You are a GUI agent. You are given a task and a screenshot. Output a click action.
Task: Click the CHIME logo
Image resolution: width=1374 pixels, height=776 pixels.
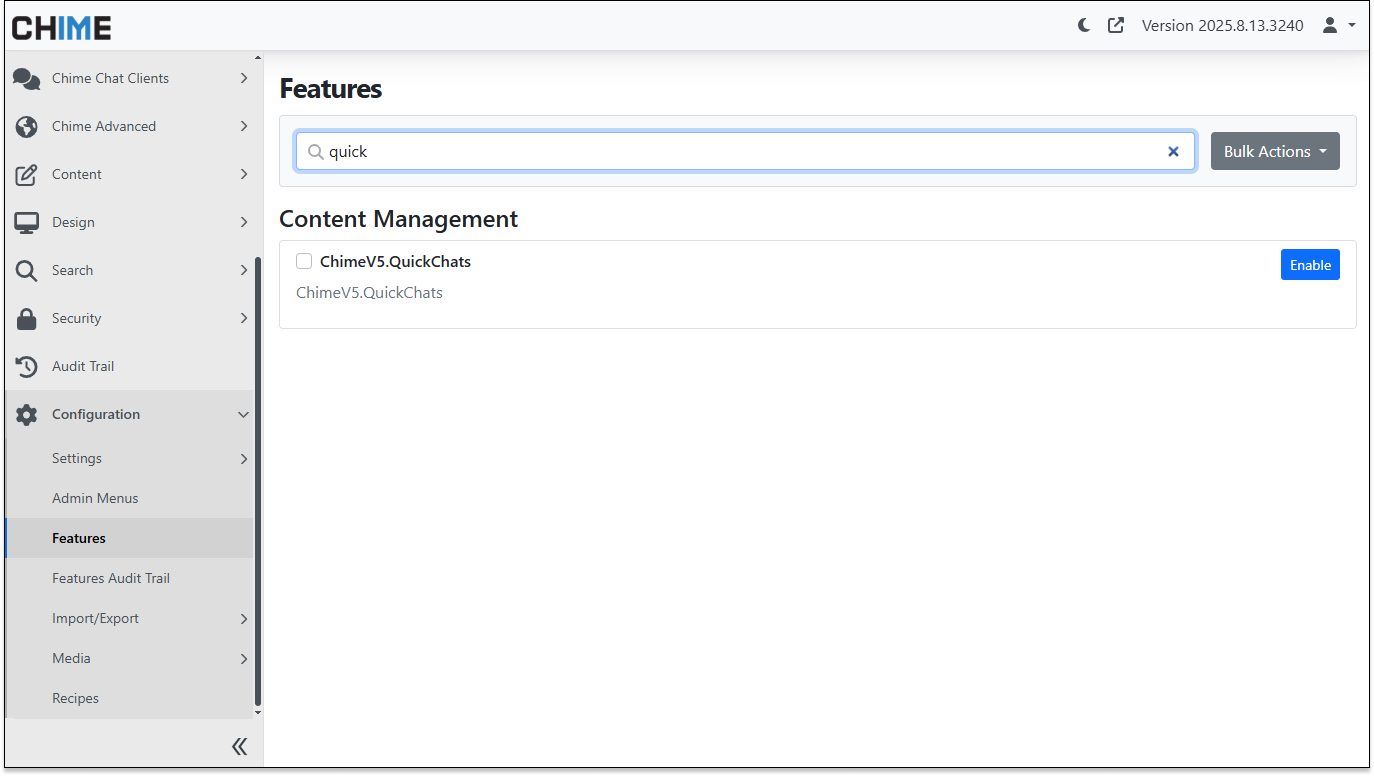click(61, 27)
